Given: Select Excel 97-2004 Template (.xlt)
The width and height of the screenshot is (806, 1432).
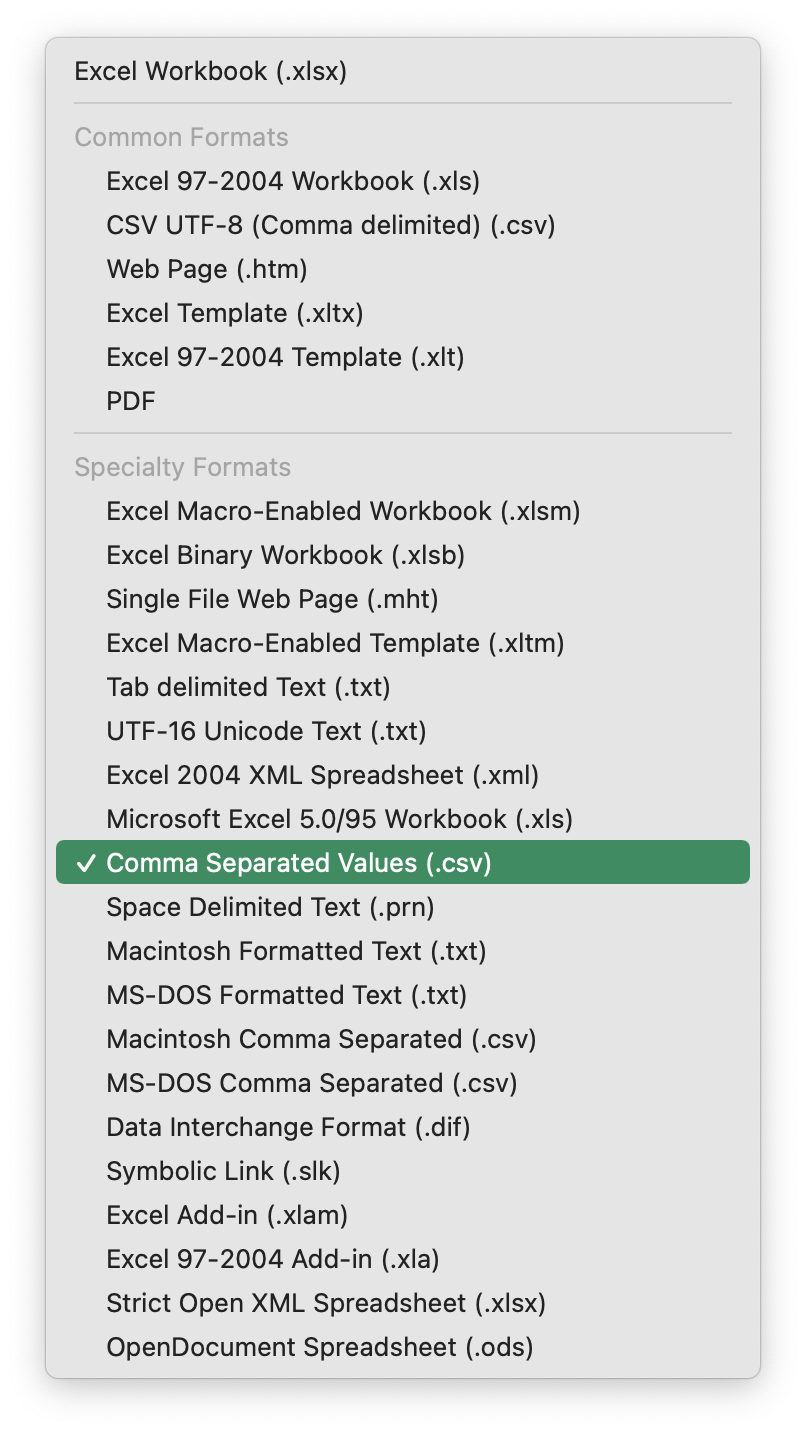Looking at the screenshot, I should click(x=285, y=358).
